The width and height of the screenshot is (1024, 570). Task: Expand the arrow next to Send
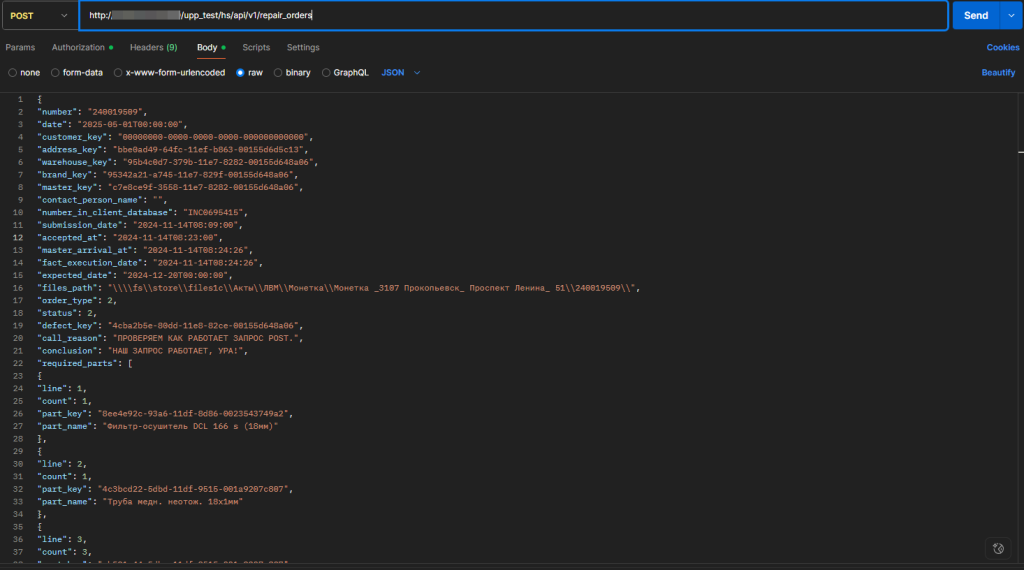[1010, 16]
